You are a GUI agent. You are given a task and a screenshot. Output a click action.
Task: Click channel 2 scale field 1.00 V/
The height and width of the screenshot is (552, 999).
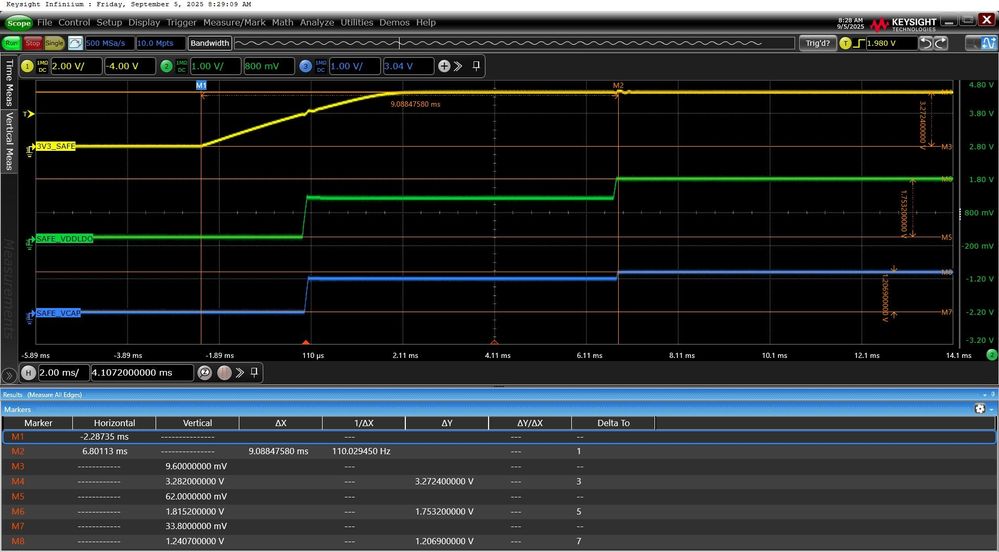[215, 66]
